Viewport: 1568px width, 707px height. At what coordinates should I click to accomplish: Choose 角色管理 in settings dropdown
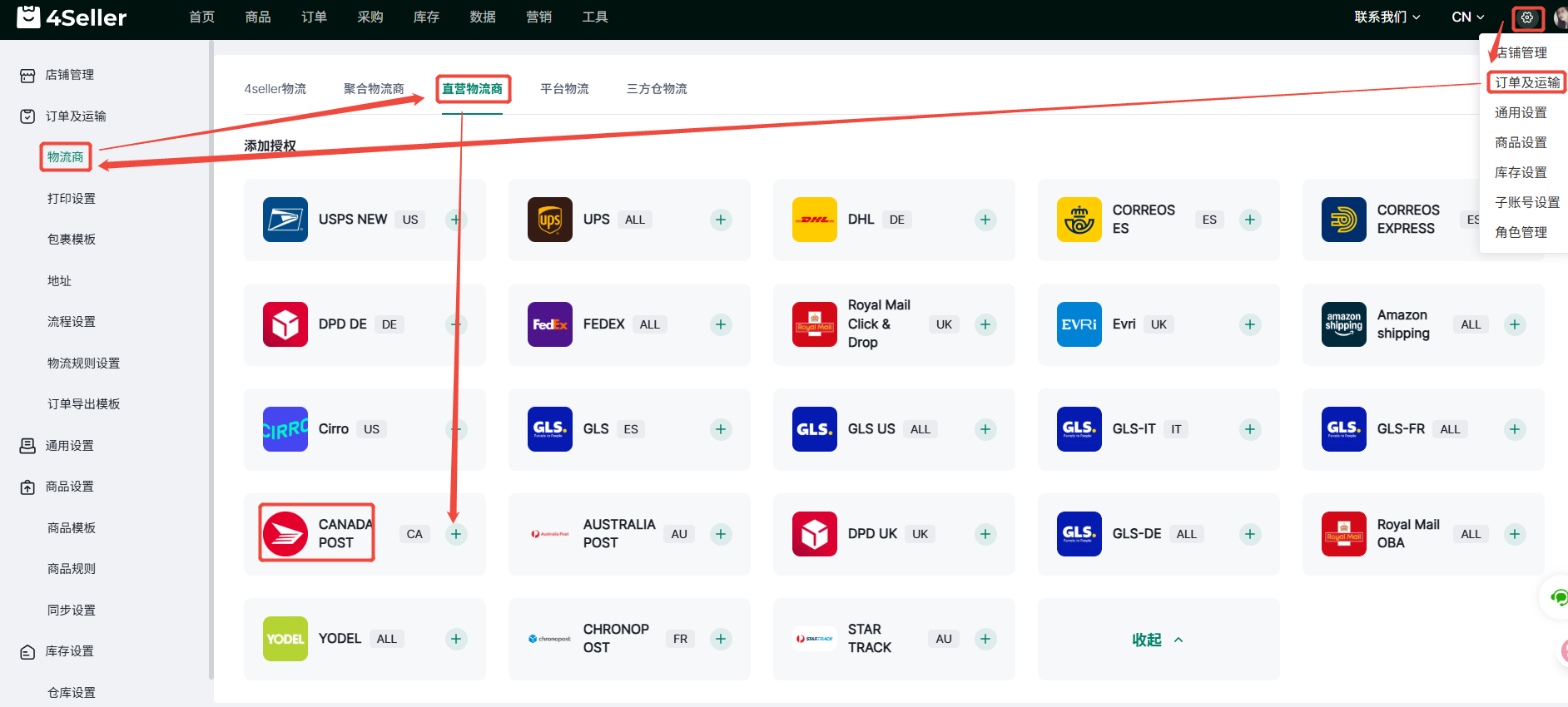1521,232
